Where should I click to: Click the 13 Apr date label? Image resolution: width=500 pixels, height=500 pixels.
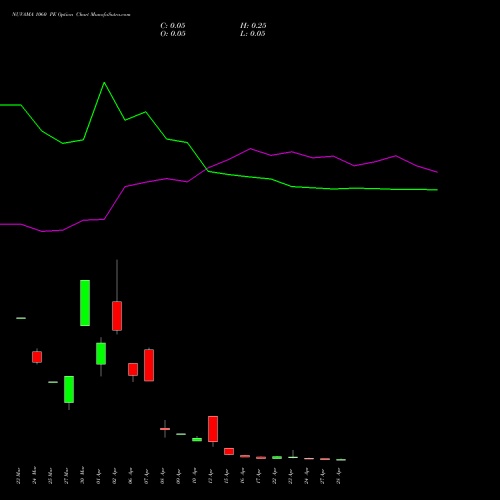point(210,475)
